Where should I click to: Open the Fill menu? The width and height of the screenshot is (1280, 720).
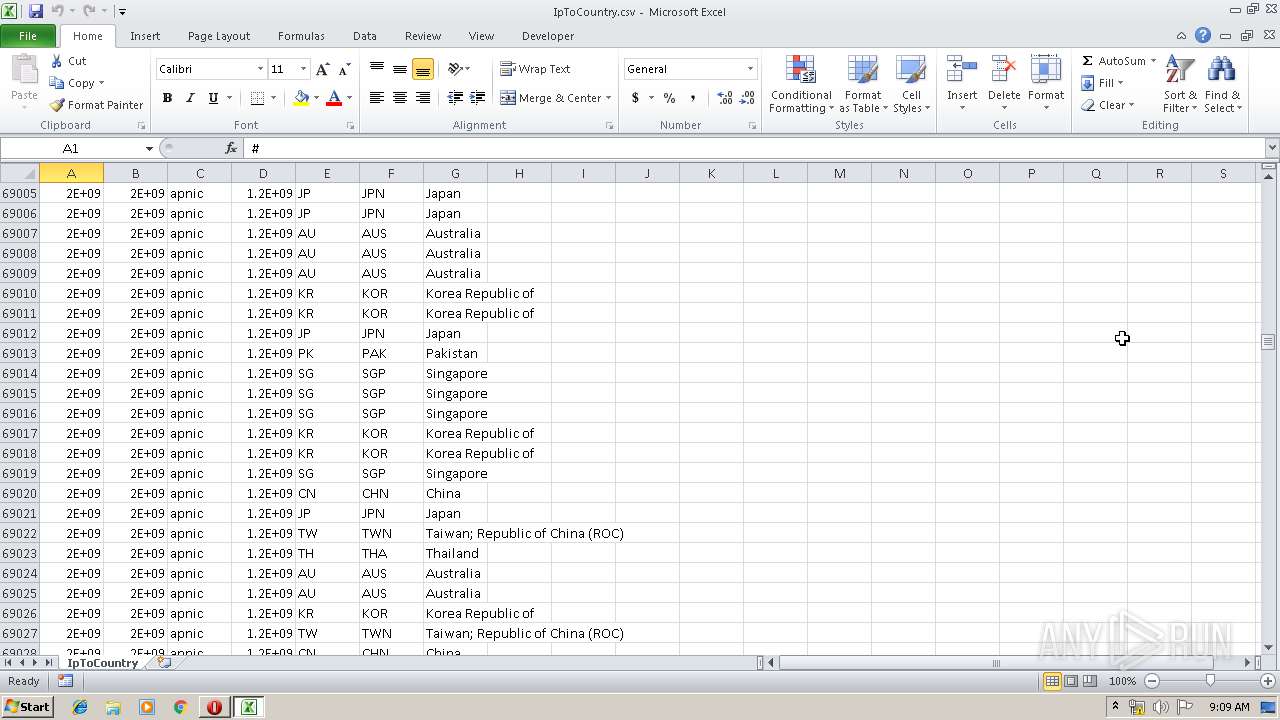click(x=1103, y=83)
